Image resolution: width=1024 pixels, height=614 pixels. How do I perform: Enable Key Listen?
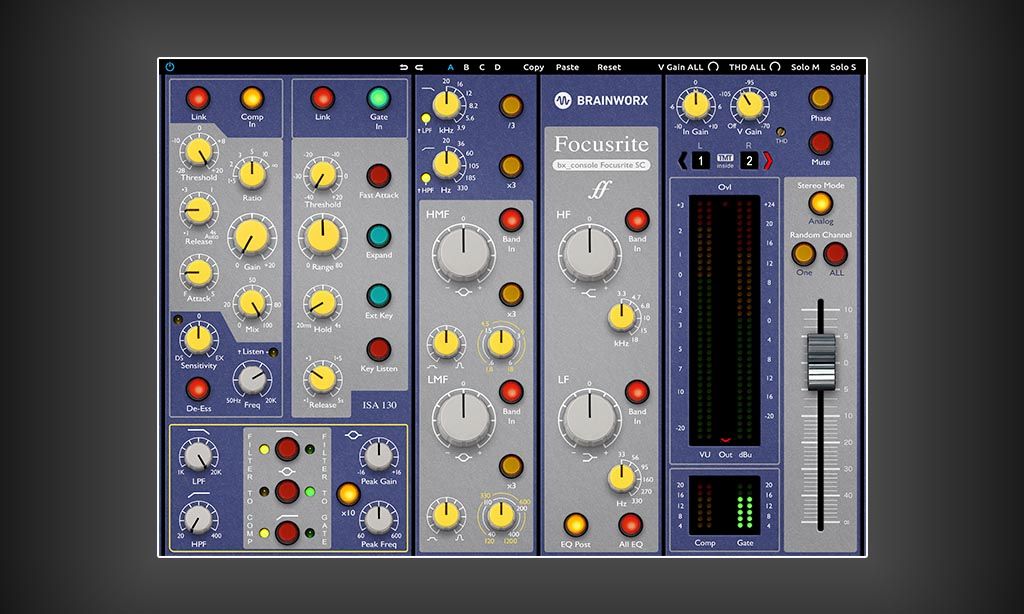coord(378,349)
